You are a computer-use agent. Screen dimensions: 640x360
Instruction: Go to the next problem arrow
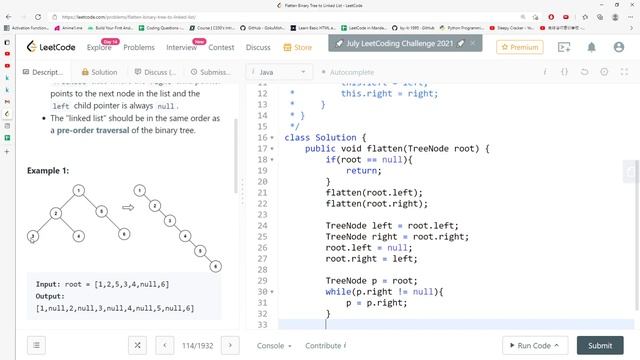tap(230, 345)
